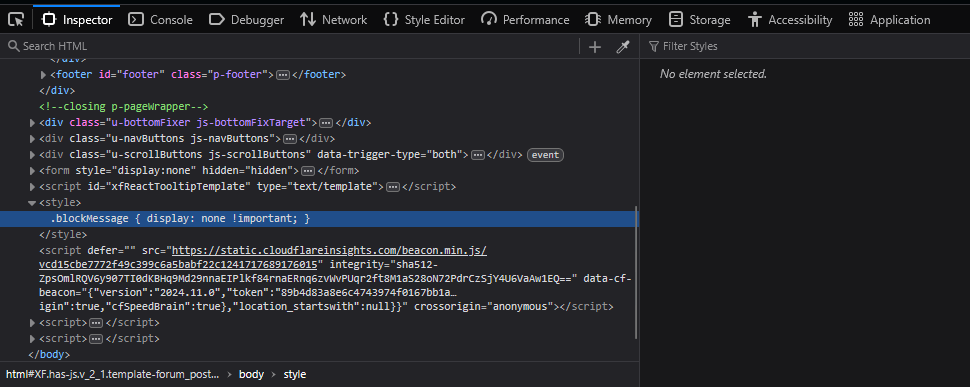Switch to the Performance tab
The width and height of the screenshot is (970, 387).
525,20
